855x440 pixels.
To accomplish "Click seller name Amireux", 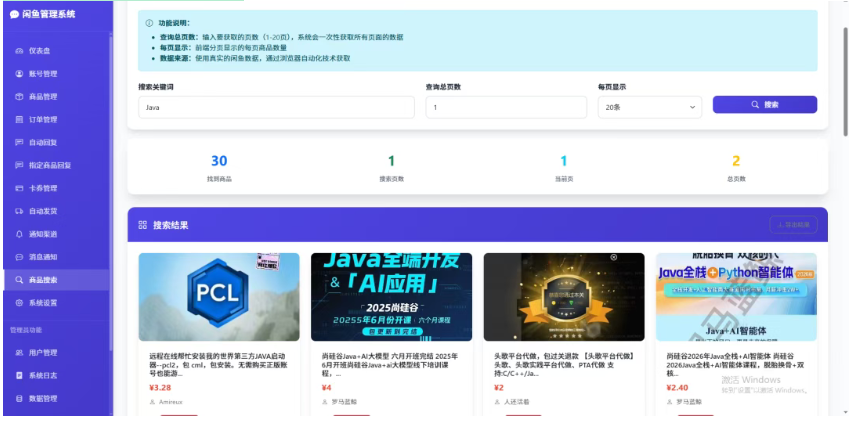I will (x=171, y=402).
